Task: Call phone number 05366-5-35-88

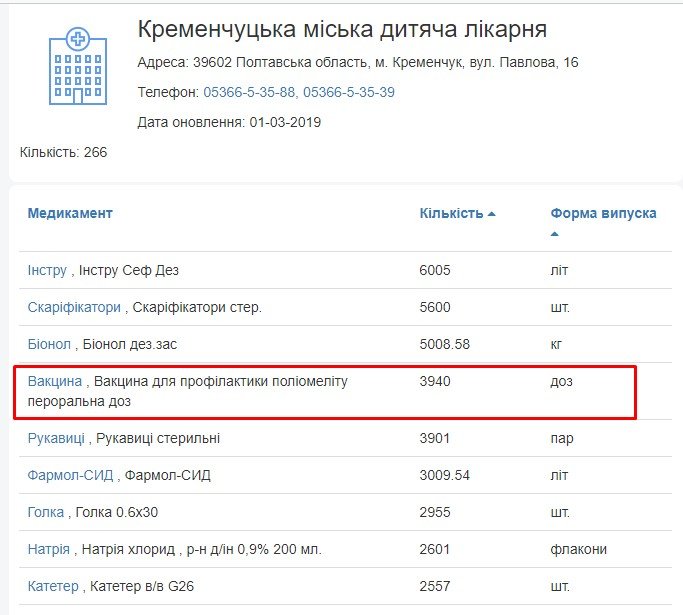Action: pyautogui.click(x=249, y=92)
